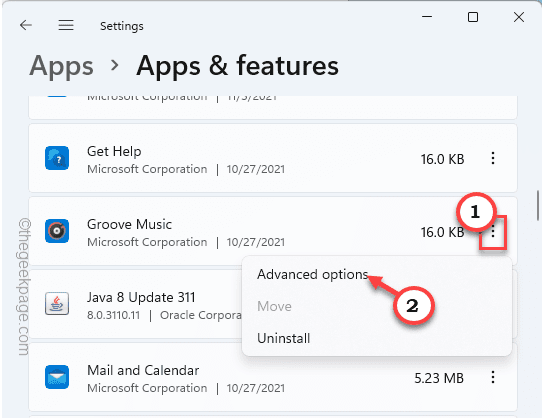Screen dimensions: 542x418
Task: Click the Settings window title
Action: [x=122, y=26]
